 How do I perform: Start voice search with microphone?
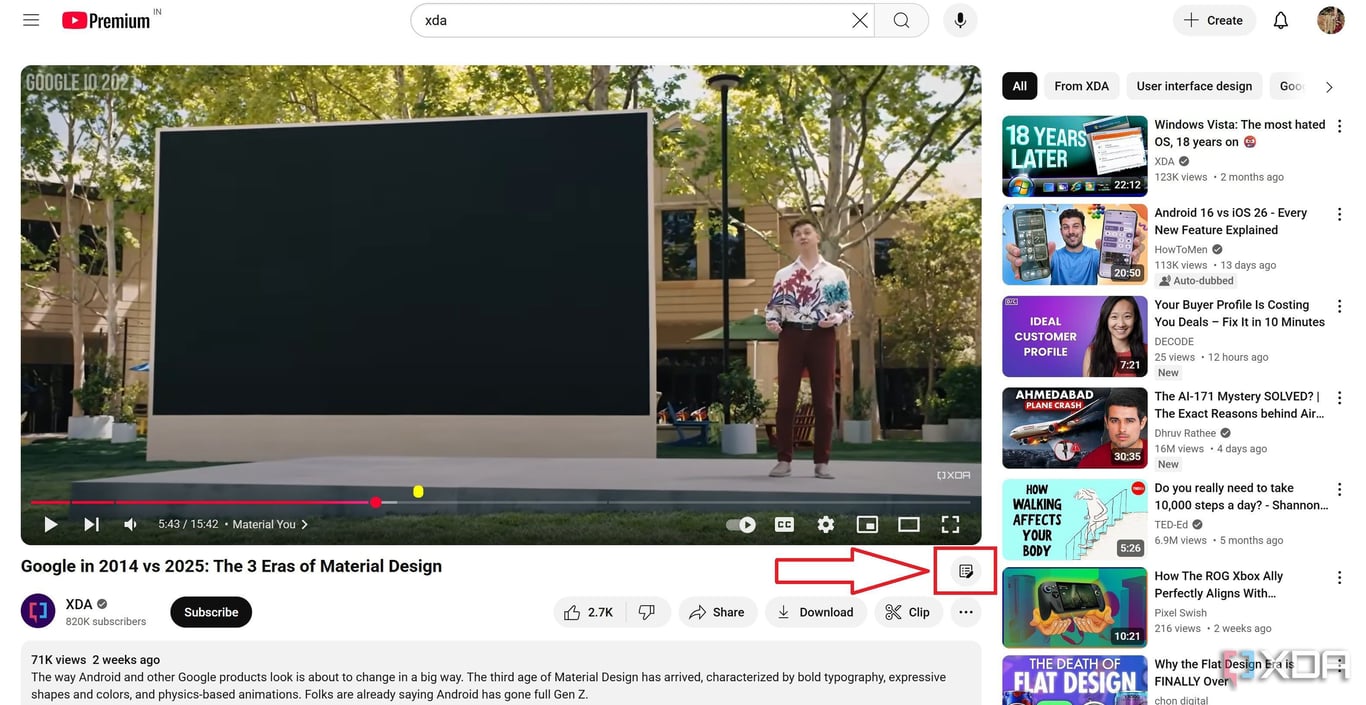point(960,20)
